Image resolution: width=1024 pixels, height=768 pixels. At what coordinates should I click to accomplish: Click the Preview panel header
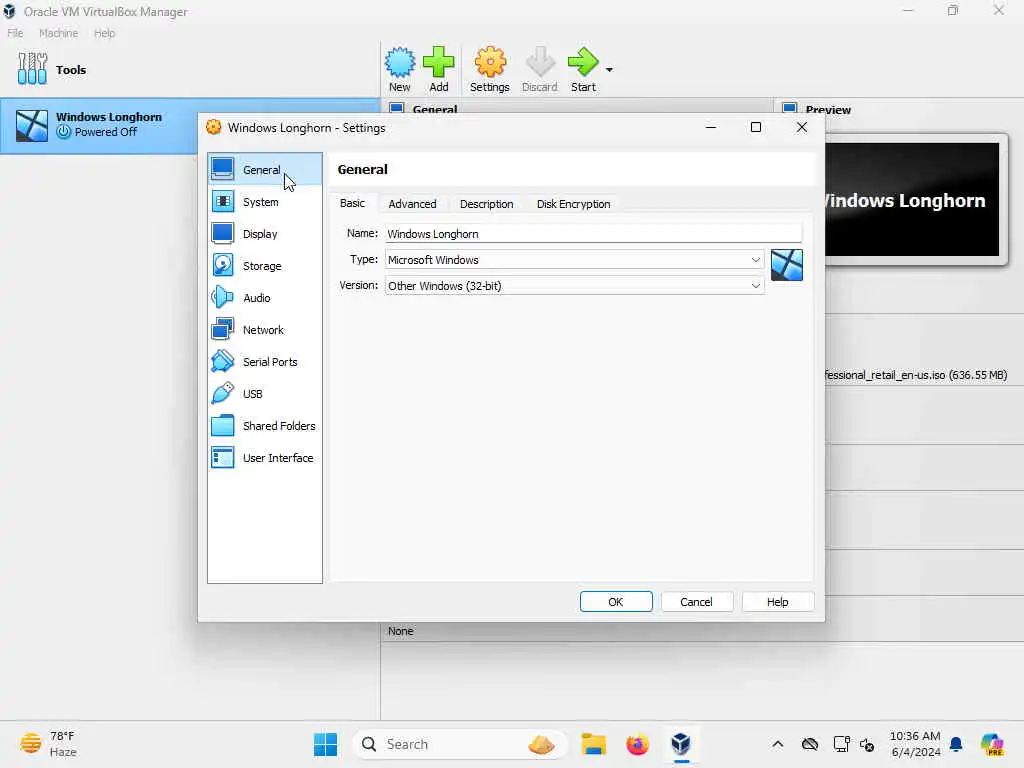(x=827, y=109)
